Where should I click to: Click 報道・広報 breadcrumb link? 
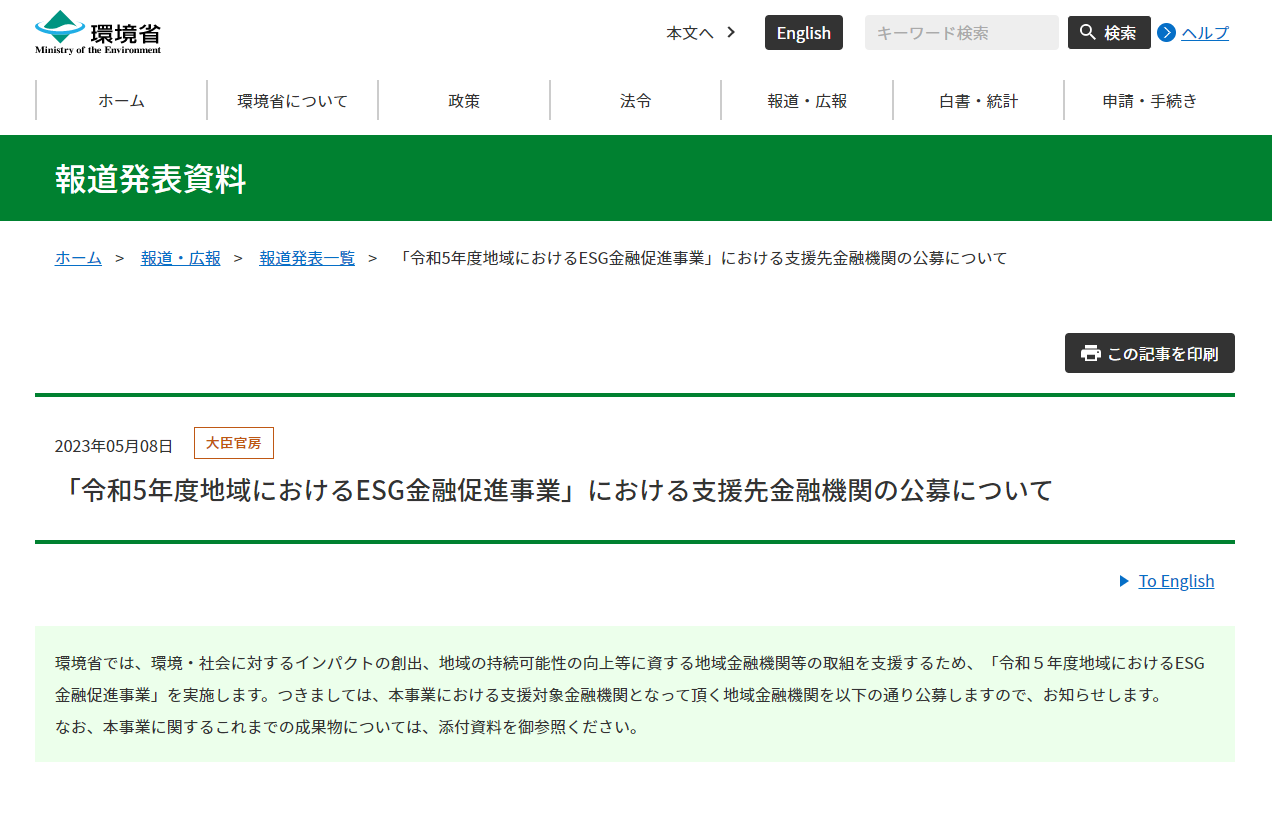[x=181, y=258]
